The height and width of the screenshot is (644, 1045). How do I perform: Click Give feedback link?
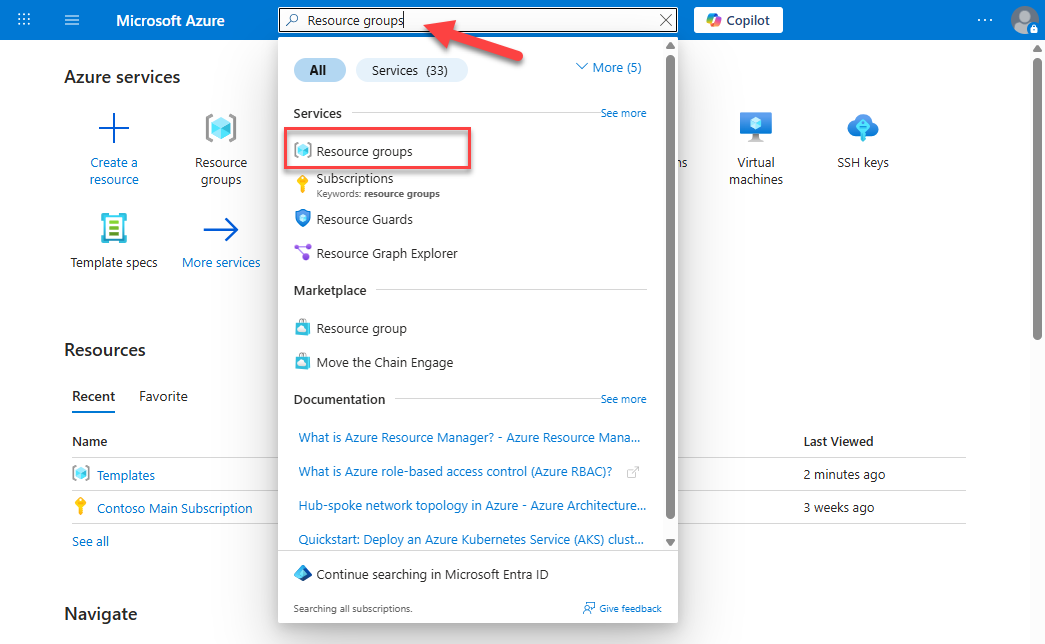(x=630, y=609)
